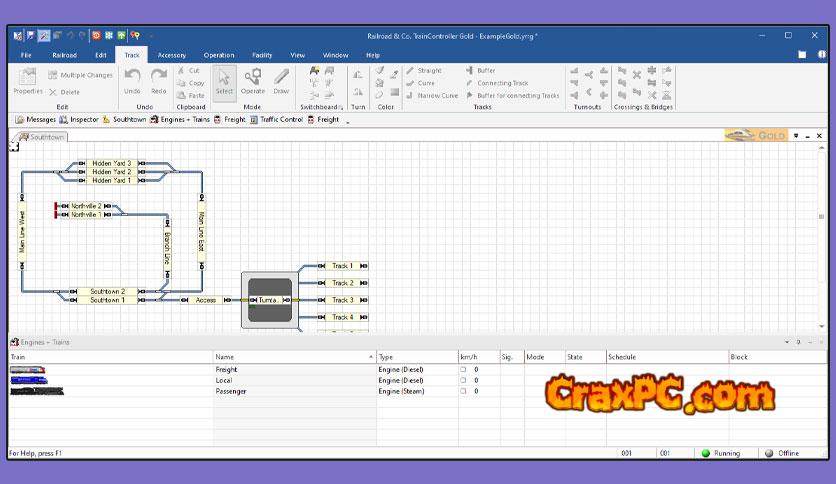Image resolution: width=836 pixels, height=484 pixels.
Task: Click the Undo arrow icon
Action: tap(132, 80)
